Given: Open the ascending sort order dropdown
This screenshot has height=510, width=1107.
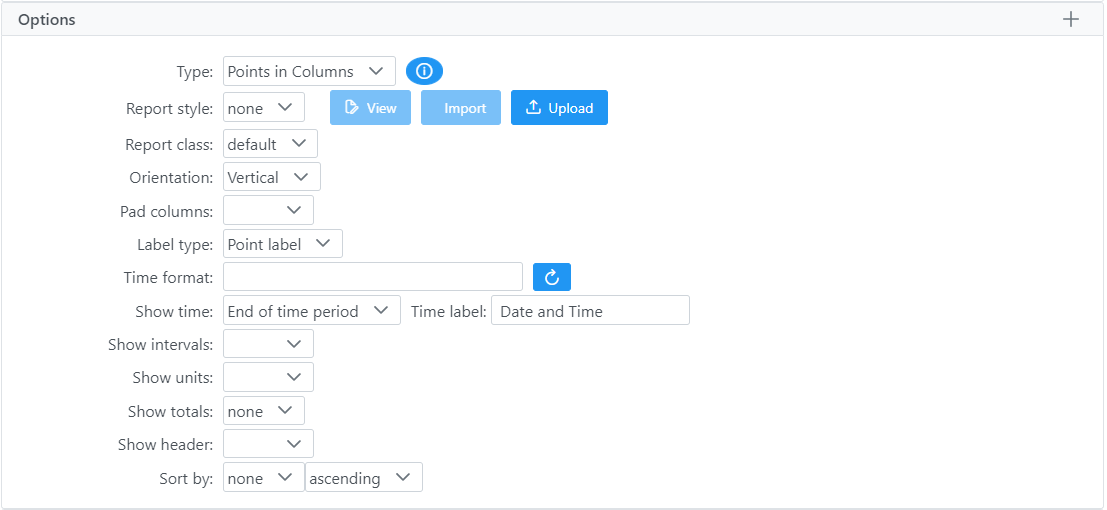Looking at the screenshot, I should pos(364,478).
